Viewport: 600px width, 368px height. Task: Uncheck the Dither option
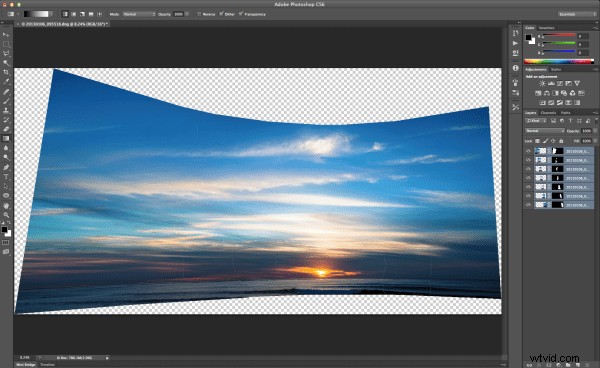(x=221, y=14)
